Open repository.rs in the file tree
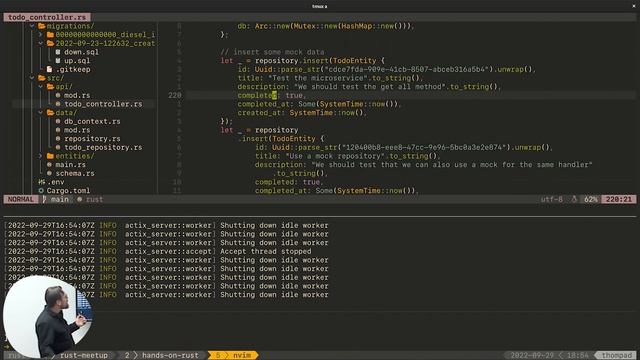 point(92,139)
